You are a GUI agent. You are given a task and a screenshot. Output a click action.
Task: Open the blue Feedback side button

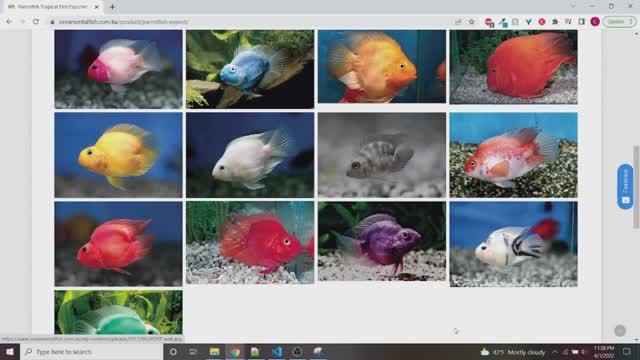(x=625, y=187)
